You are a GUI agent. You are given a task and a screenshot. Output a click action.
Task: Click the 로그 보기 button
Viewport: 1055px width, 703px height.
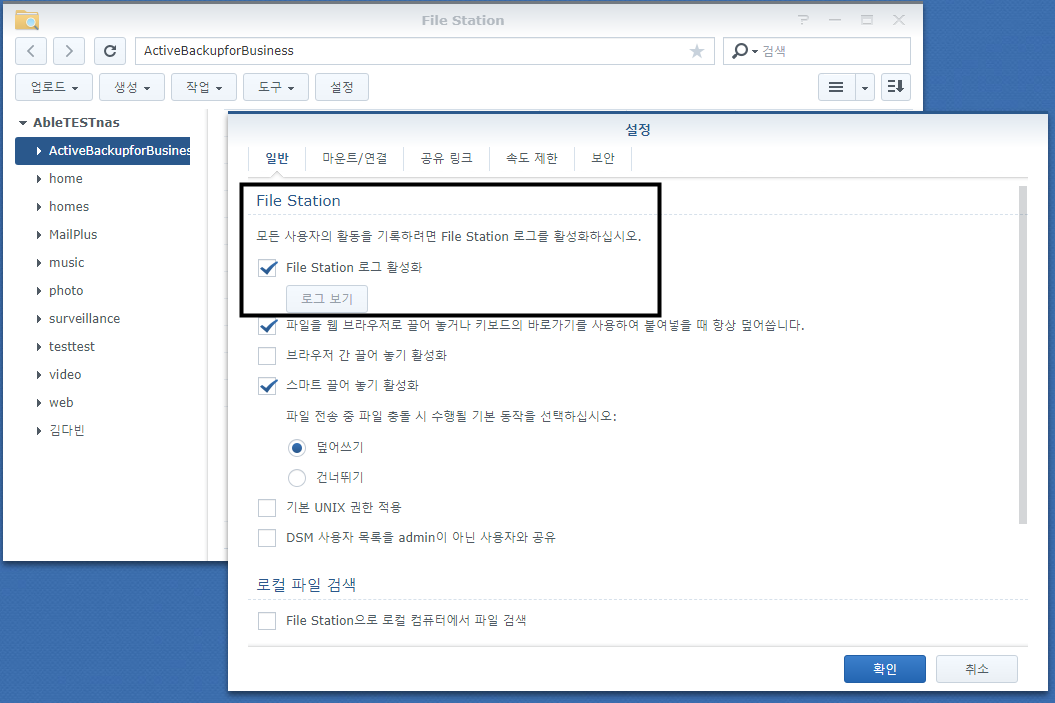tap(327, 299)
